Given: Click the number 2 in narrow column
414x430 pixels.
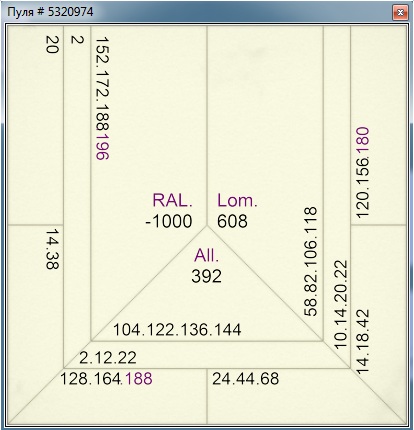Looking at the screenshot, I should click(77, 40).
